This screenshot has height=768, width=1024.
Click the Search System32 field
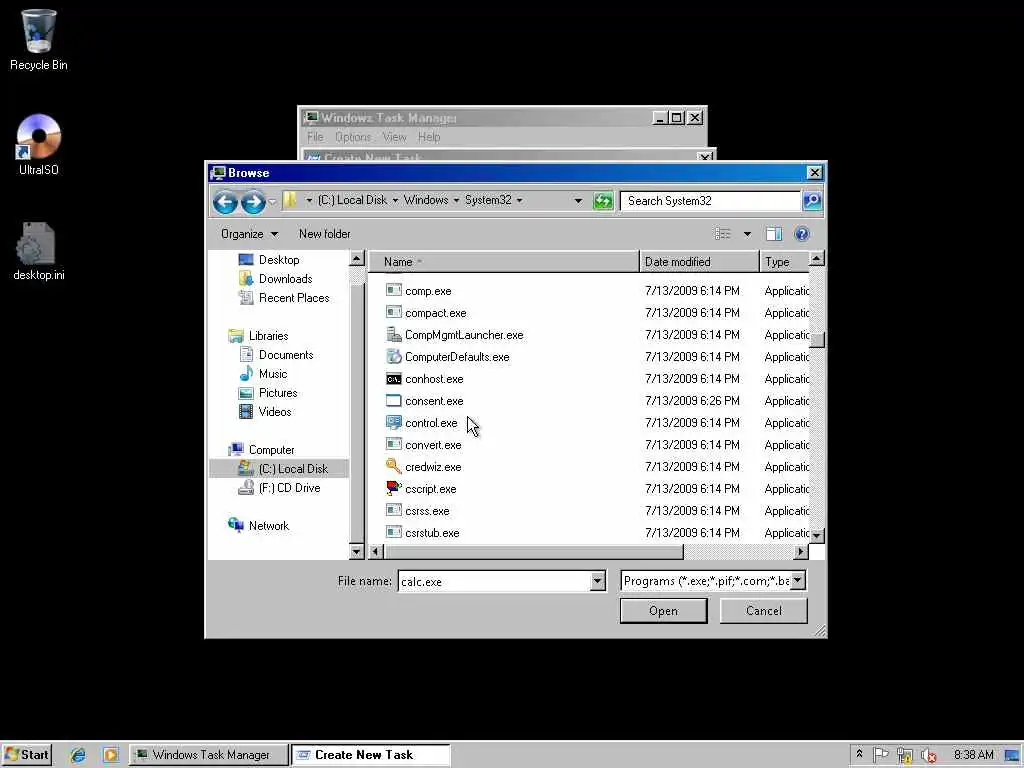click(x=710, y=200)
